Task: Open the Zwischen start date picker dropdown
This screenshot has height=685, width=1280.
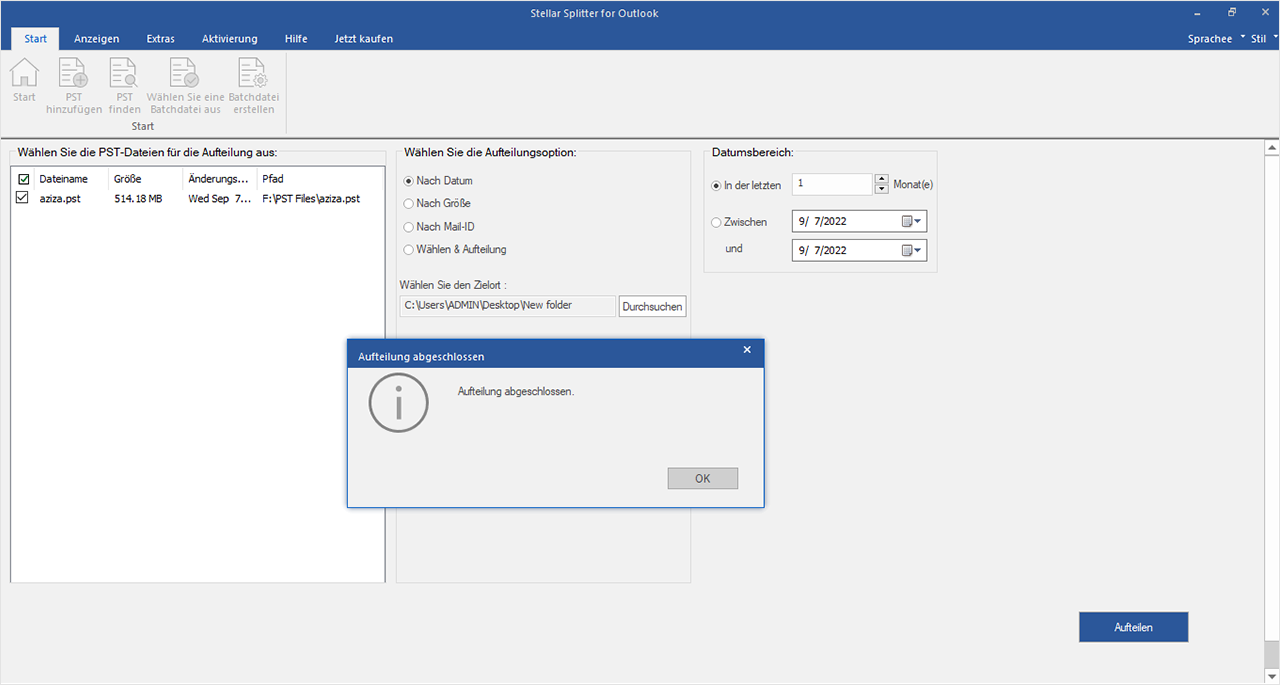Action: tap(912, 222)
